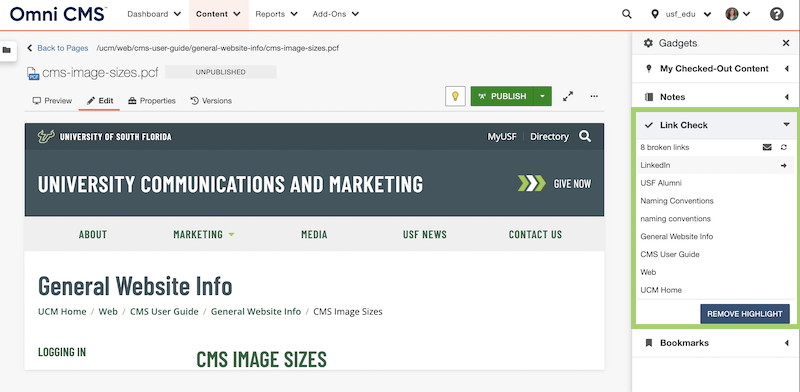
Task: Click the green Publish button
Action: coord(502,96)
